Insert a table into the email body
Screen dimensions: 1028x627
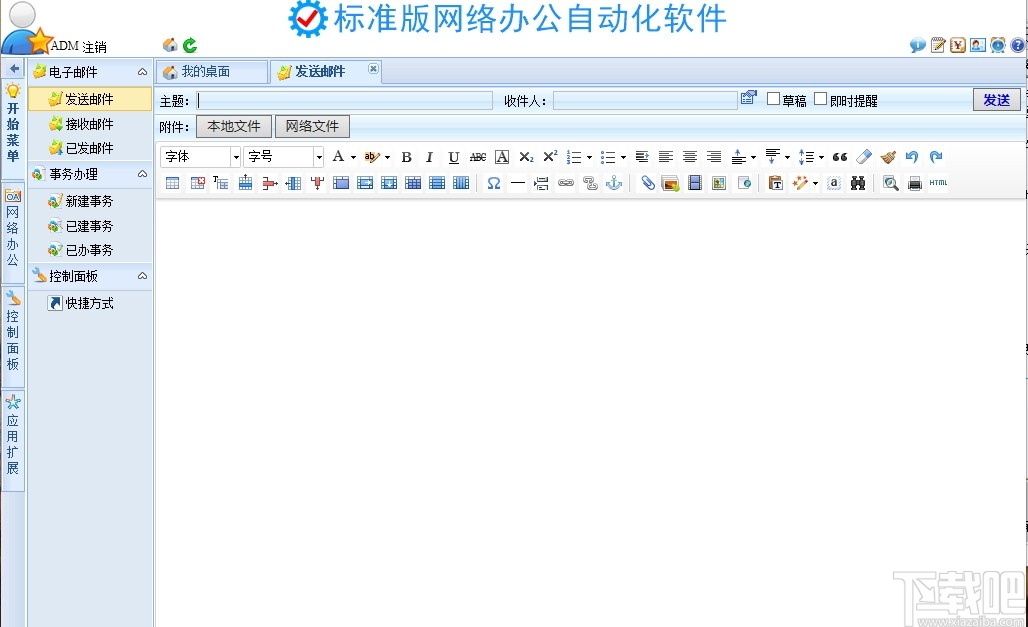point(173,183)
